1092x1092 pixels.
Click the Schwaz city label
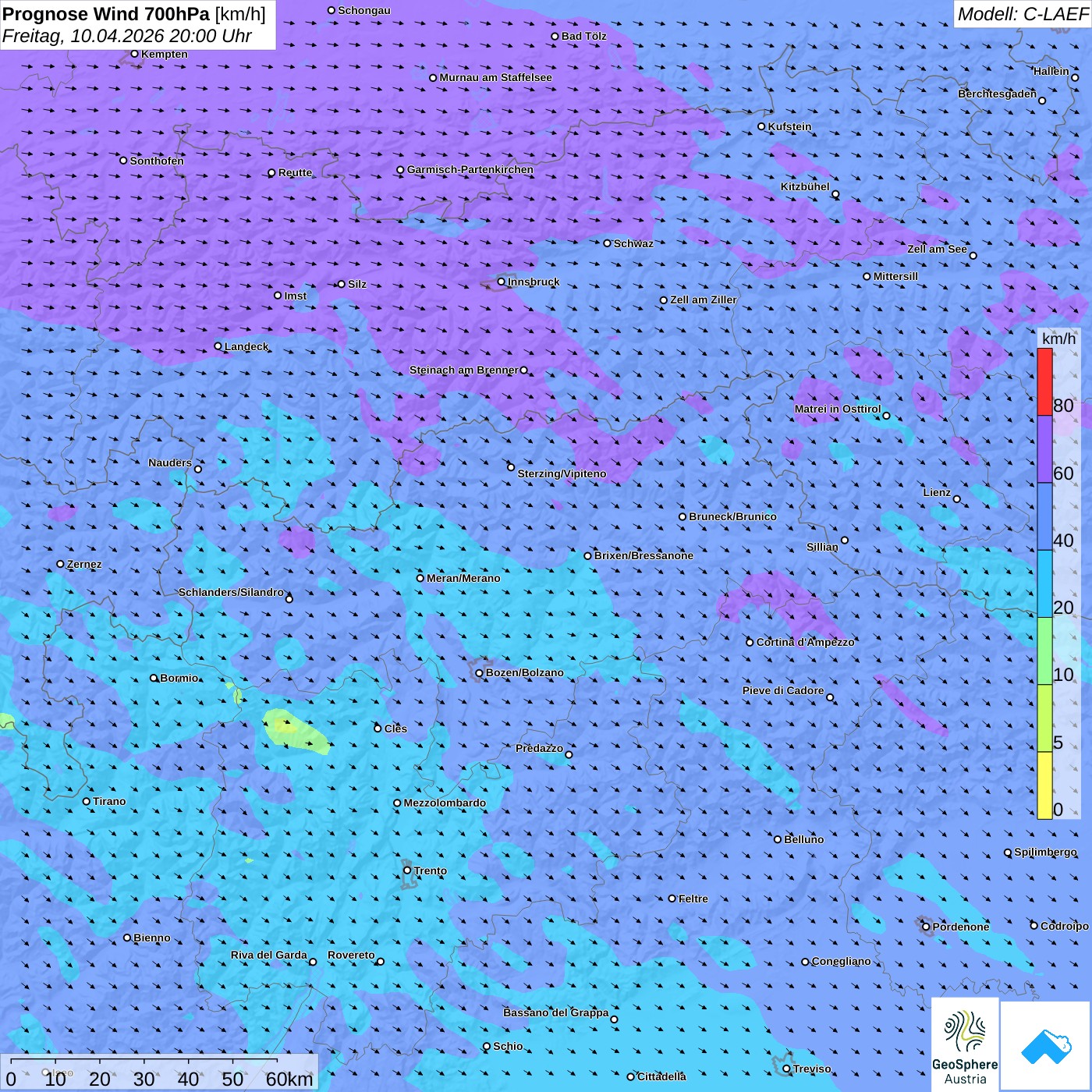pos(633,243)
